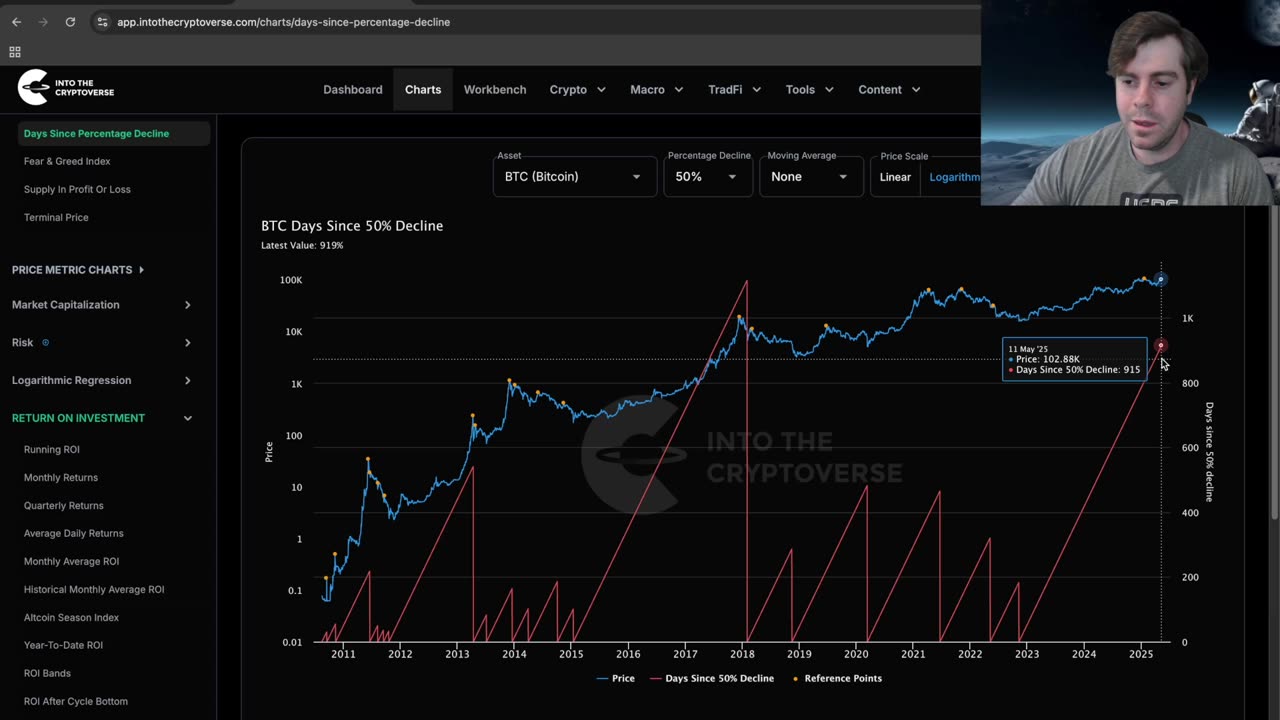
Task: Open Monthly Average ROI chart
Action: tap(71, 562)
